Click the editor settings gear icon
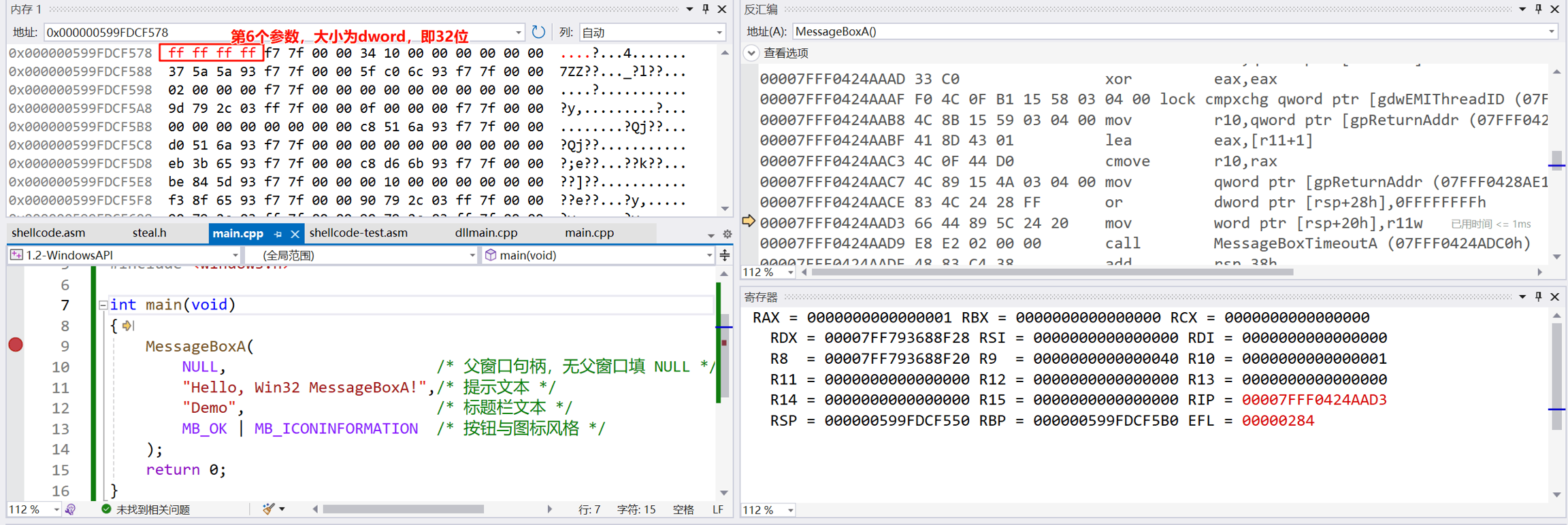The height and width of the screenshot is (525, 1568). click(x=727, y=234)
